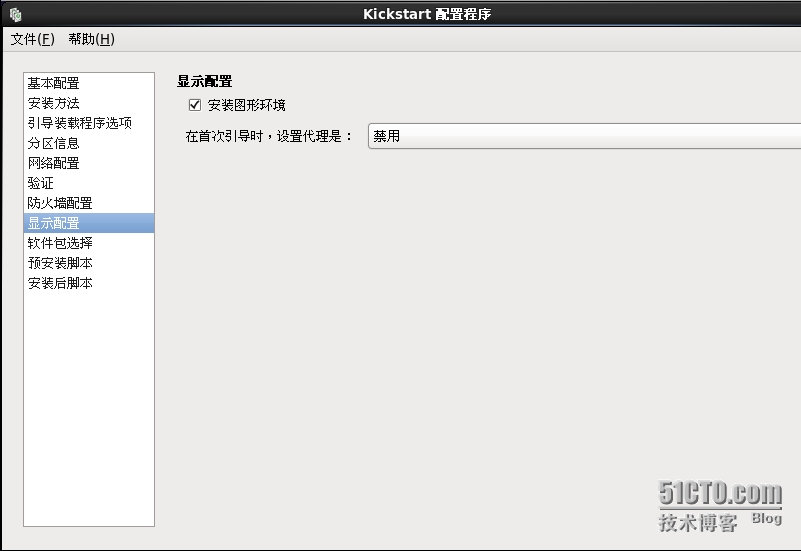Select 基本配置 in the sidebar list

(89, 83)
